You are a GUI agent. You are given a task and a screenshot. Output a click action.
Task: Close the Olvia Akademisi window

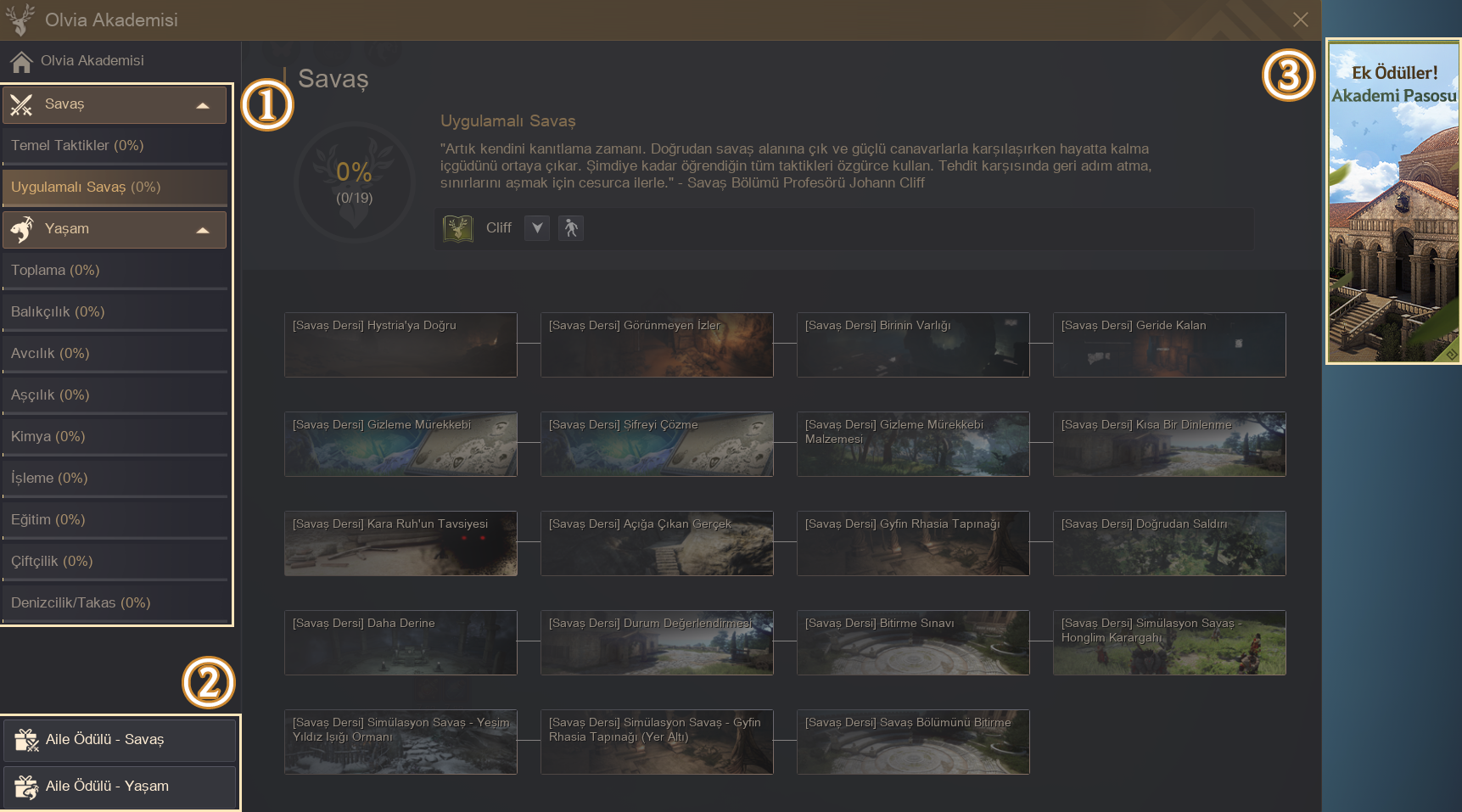[x=1300, y=20]
